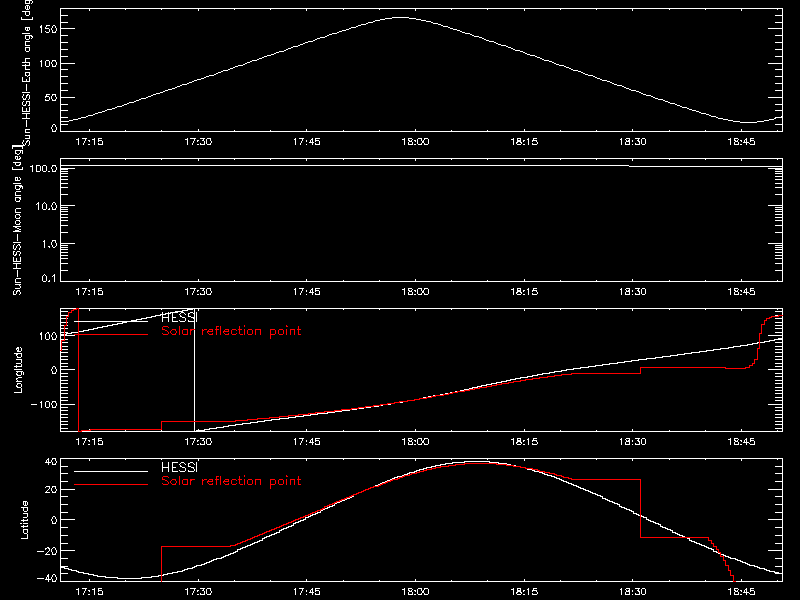Click 17:15 time label under Earth angle plot
Screen dimensions: 800x600
(89, 142)
